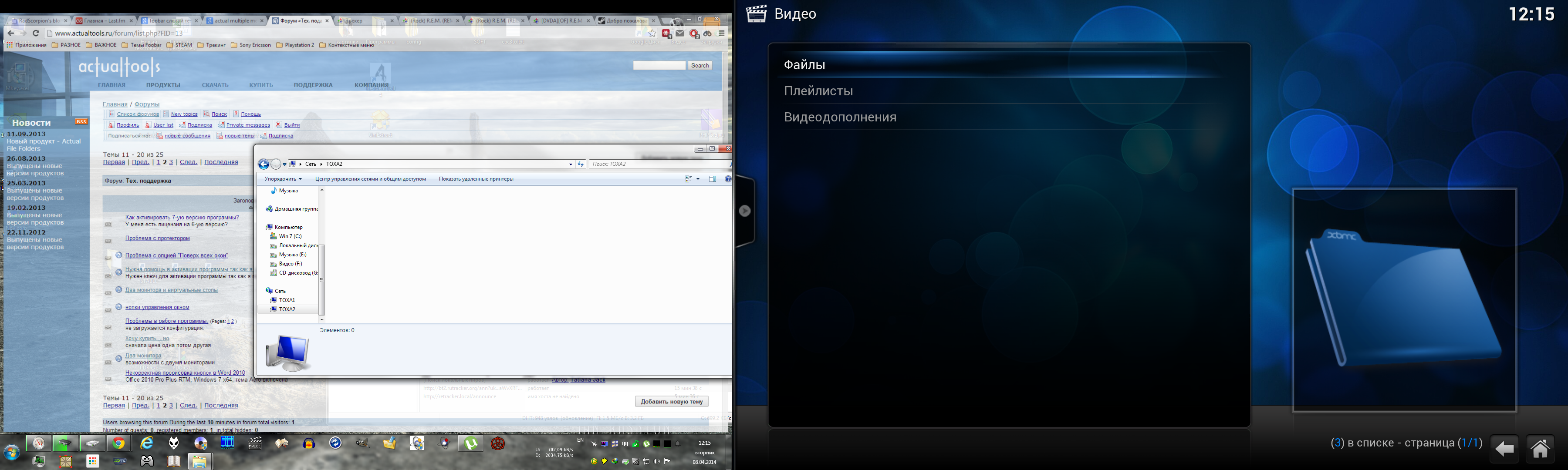Open ВАЖНОЕ bookmarks folder
Image resolution: width=1568 pixels, height=470 pixels.
101,45
